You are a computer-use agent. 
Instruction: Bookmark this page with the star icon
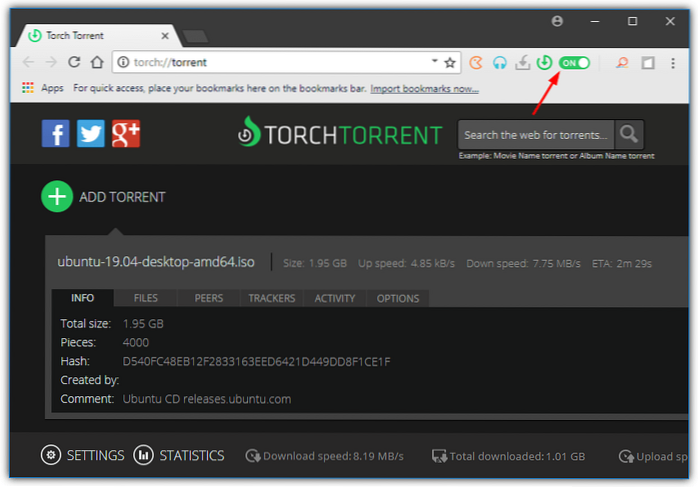450,62
